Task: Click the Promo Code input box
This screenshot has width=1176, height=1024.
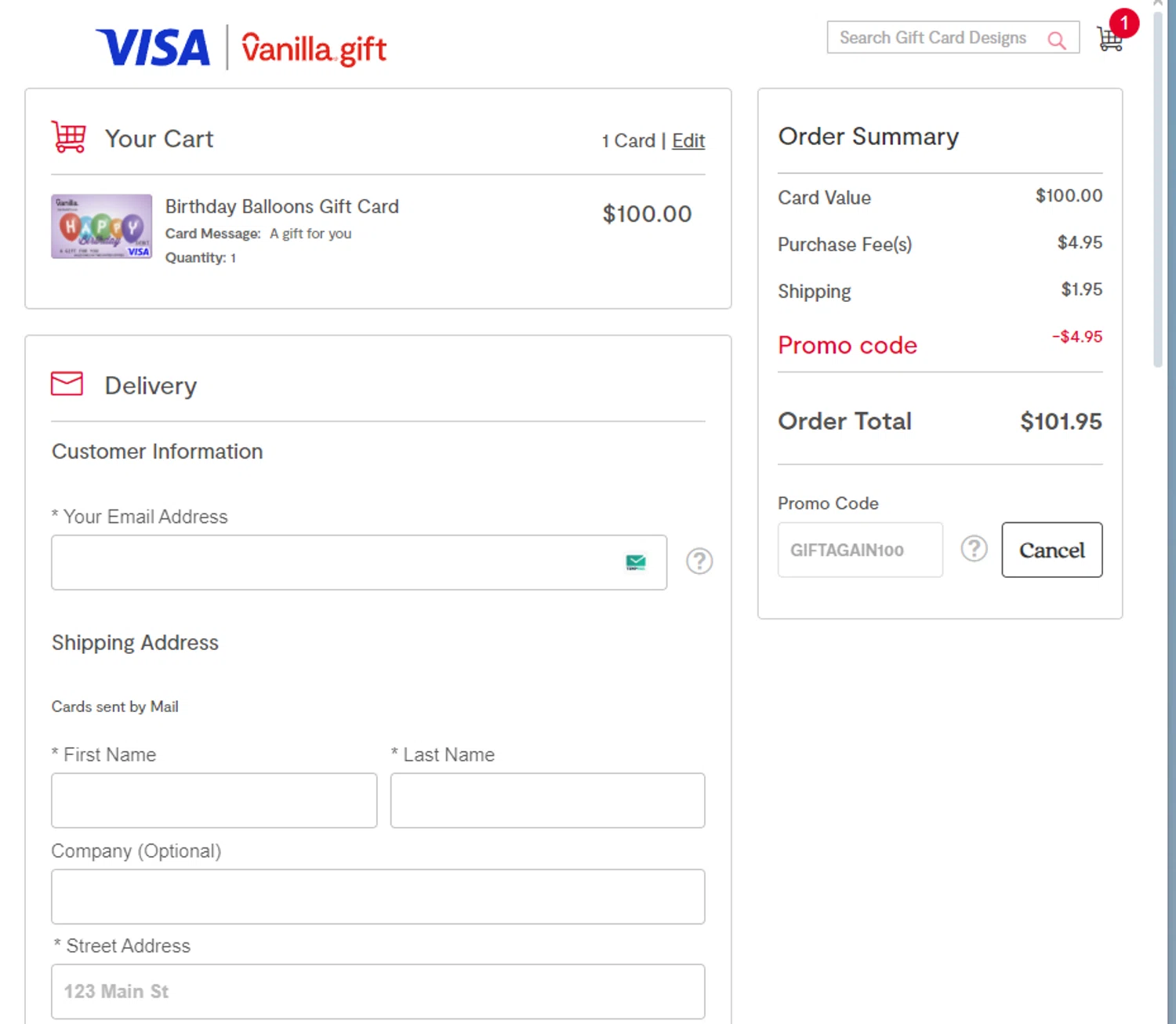Action: 860,550
